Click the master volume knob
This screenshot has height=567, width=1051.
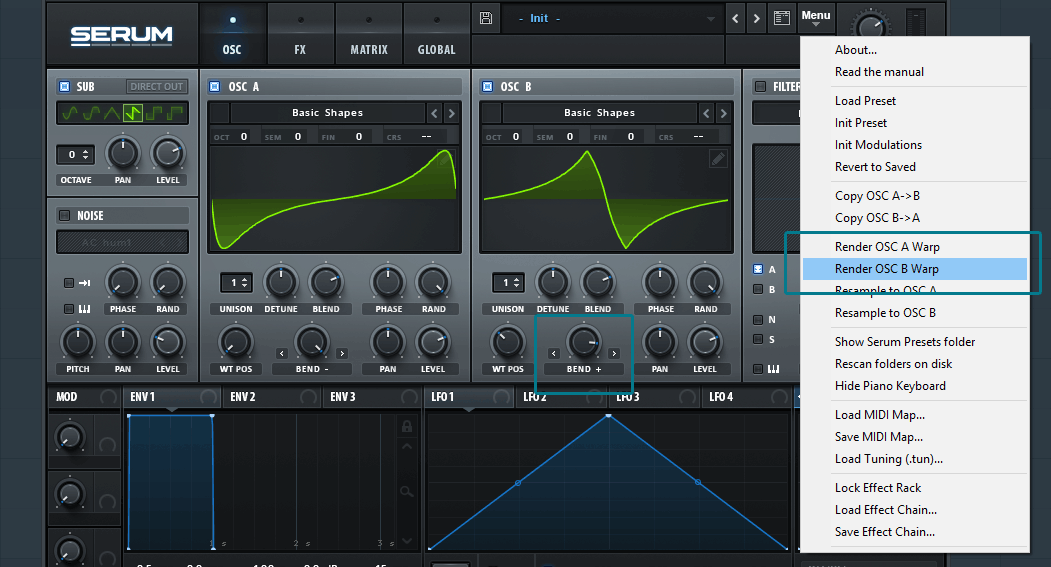[870, 25]
